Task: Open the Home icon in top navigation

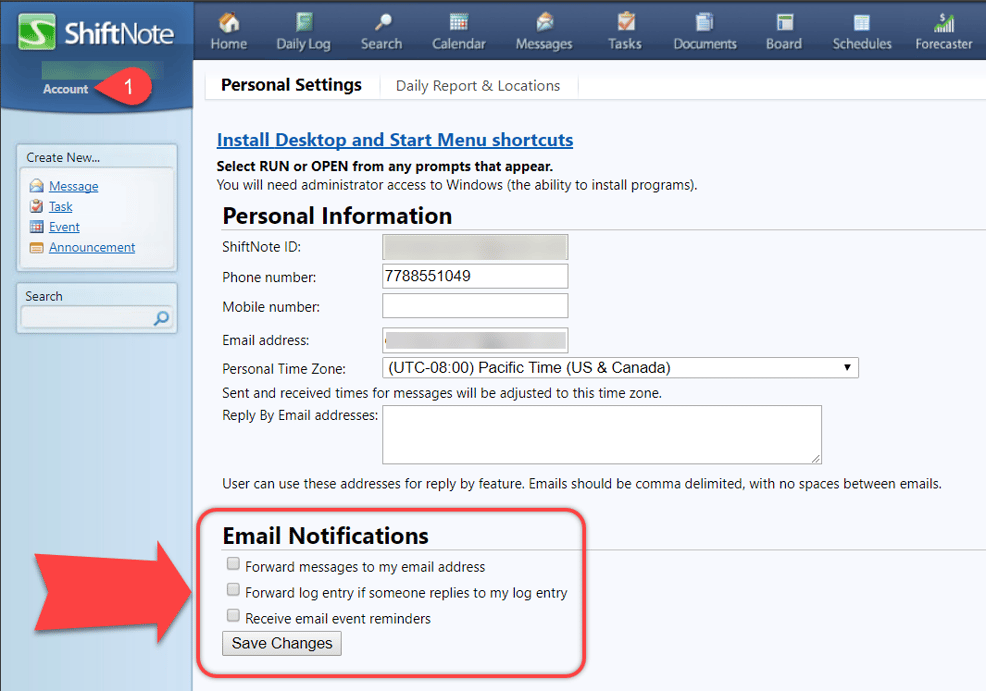Action: 228,23
